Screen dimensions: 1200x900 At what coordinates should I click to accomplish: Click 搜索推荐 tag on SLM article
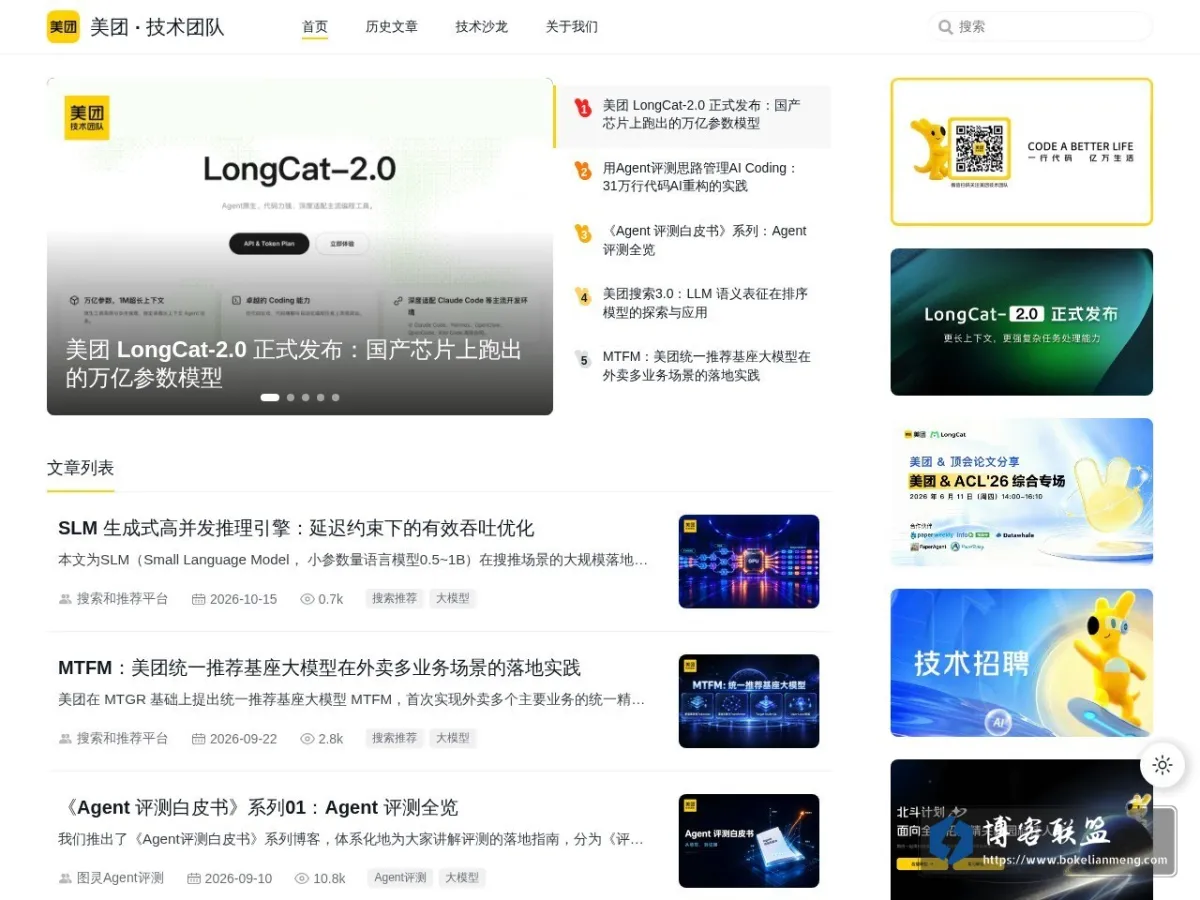point(394,599)
